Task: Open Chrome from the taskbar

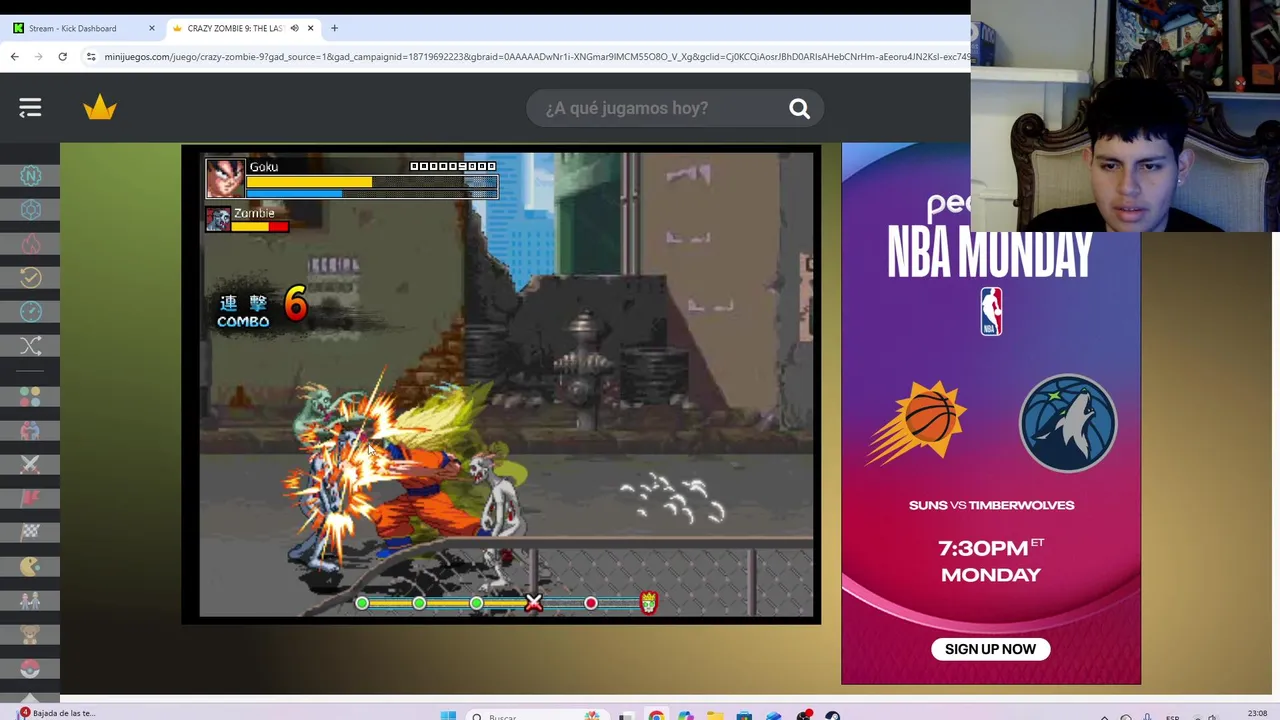Action: 656,716
